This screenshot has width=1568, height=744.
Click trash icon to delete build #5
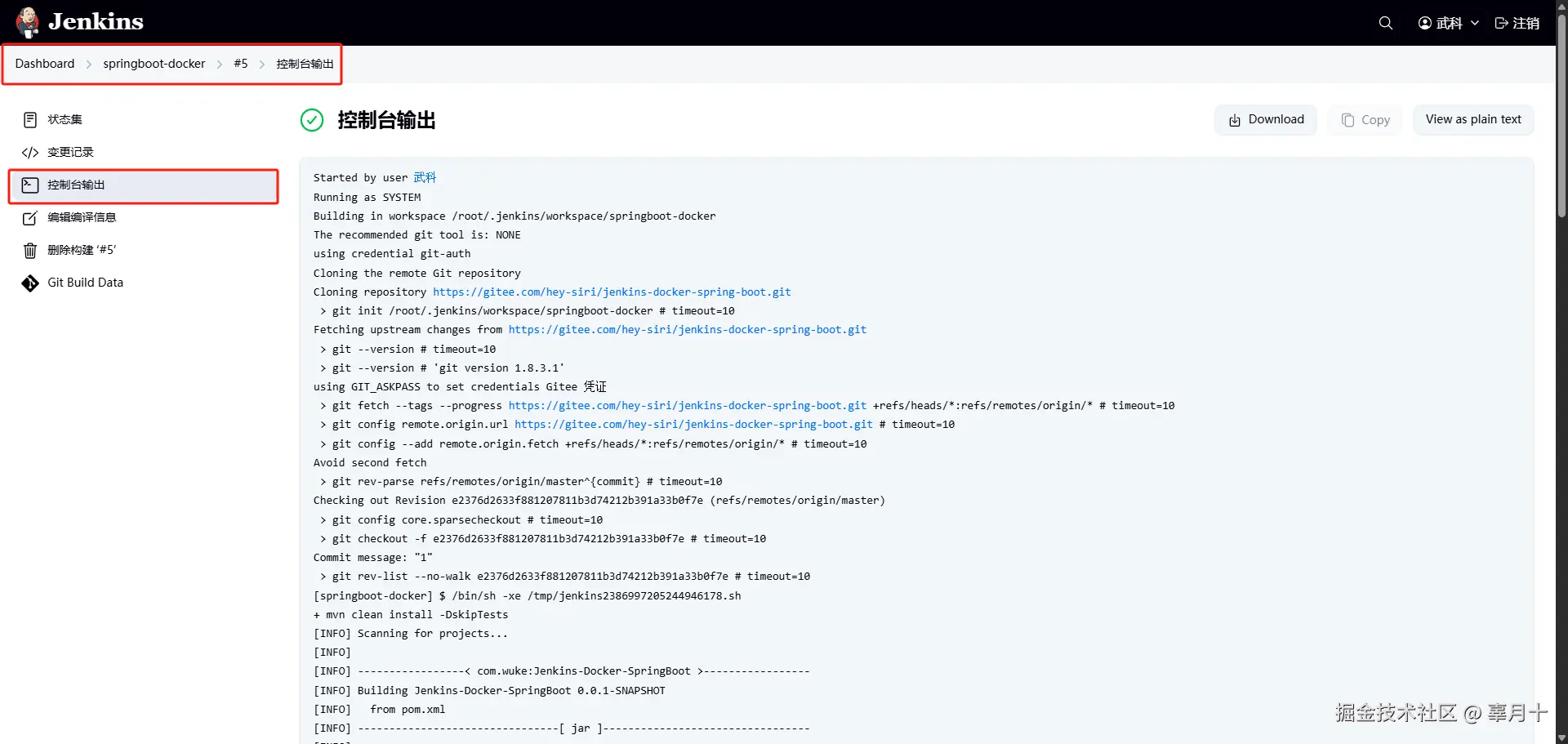30,251
